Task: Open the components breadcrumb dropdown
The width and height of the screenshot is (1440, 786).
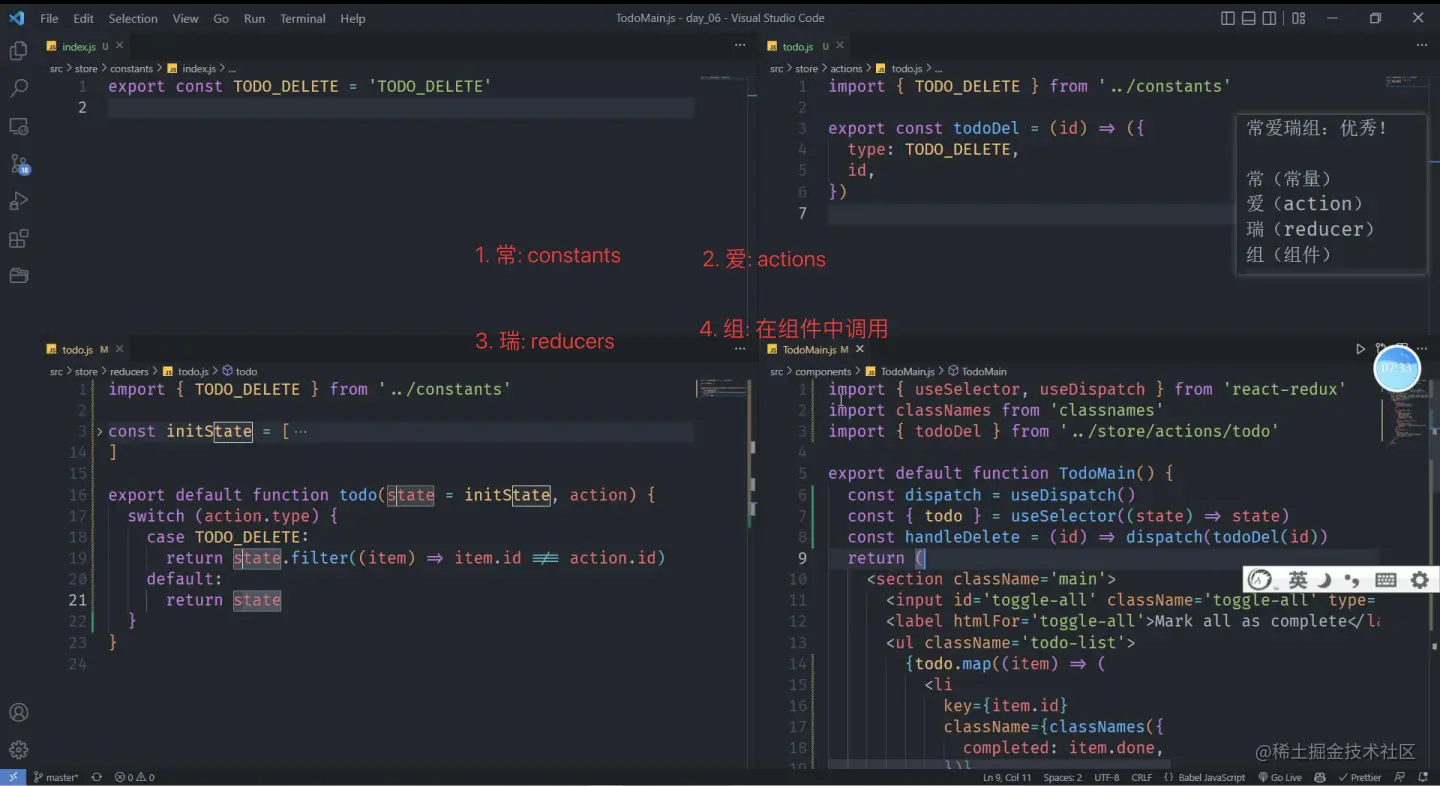Action: point(823,371)
